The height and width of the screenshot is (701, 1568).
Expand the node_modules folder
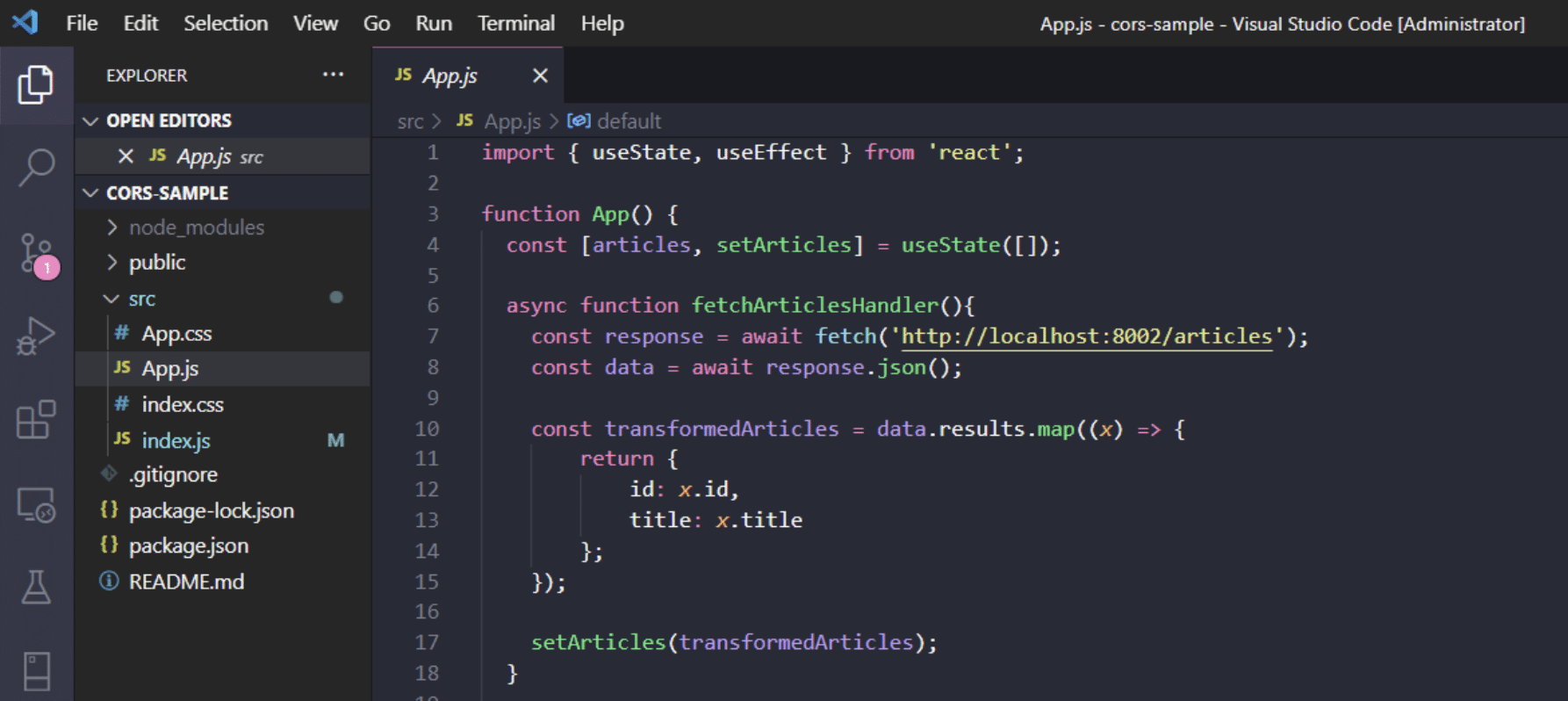111,228
